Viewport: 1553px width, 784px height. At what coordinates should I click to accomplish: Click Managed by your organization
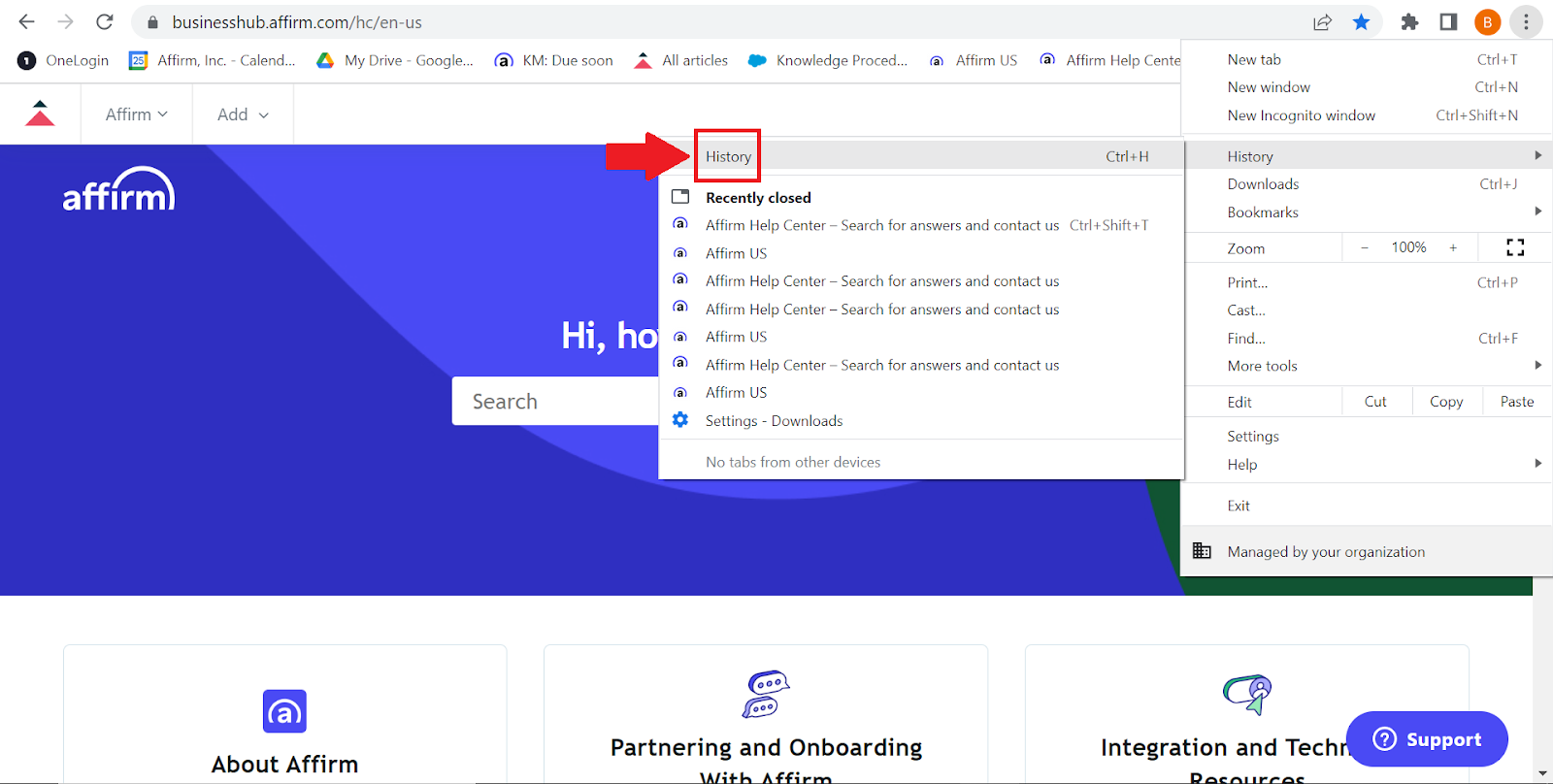tap(1367, 551)
